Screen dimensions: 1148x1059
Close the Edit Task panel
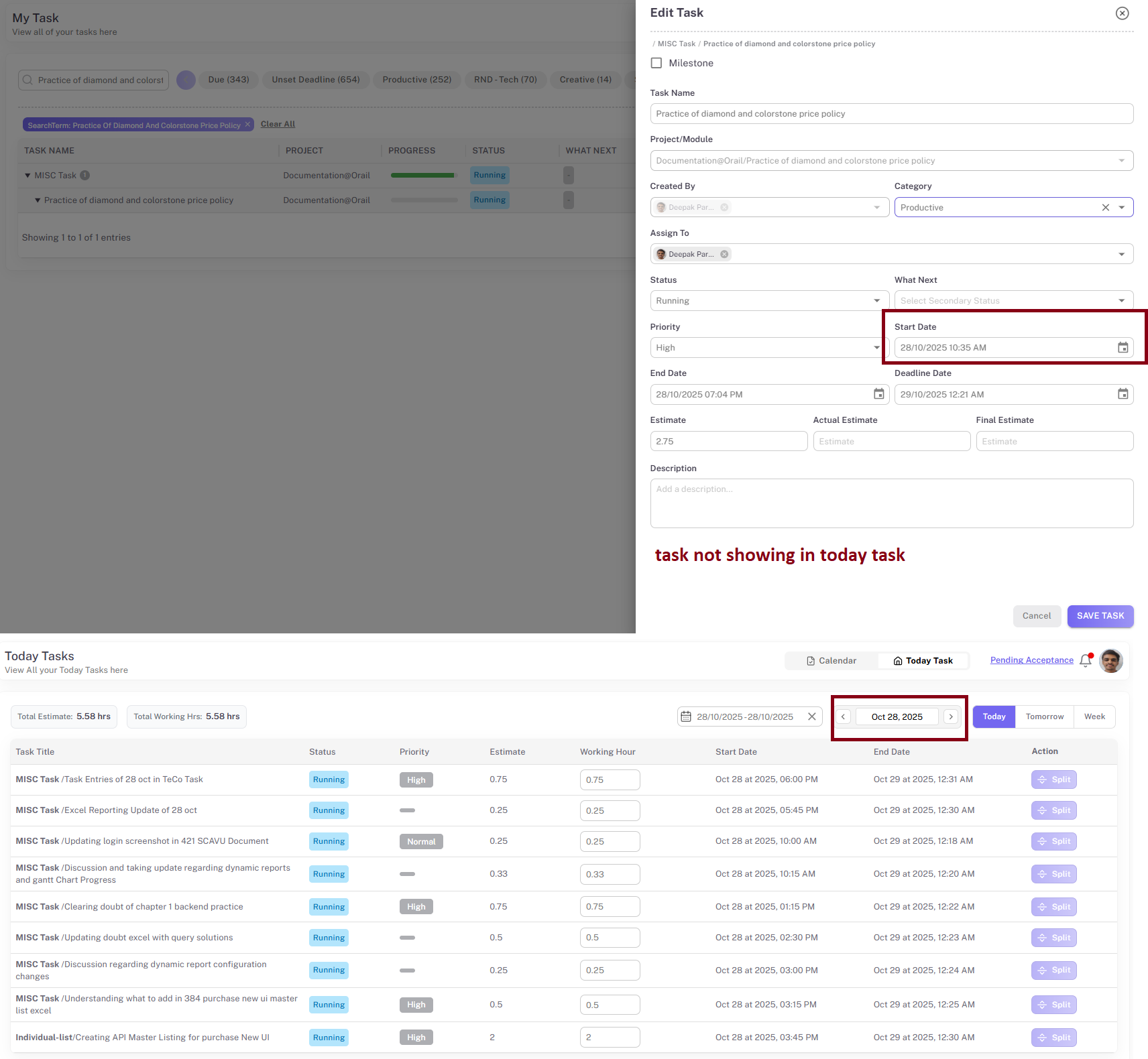[1122, 13]
